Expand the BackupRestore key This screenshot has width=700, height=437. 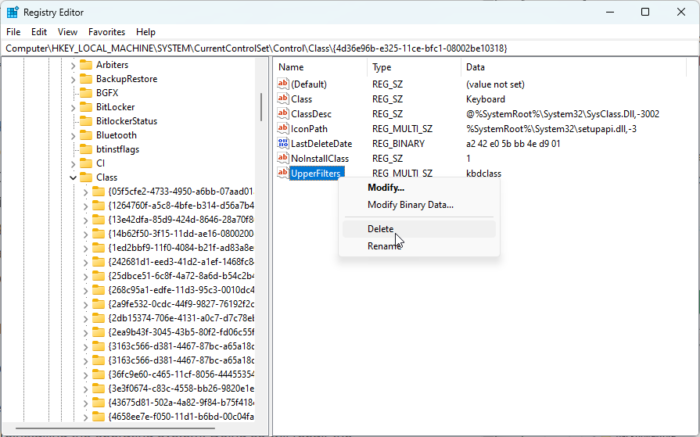(x=73, y=79)
